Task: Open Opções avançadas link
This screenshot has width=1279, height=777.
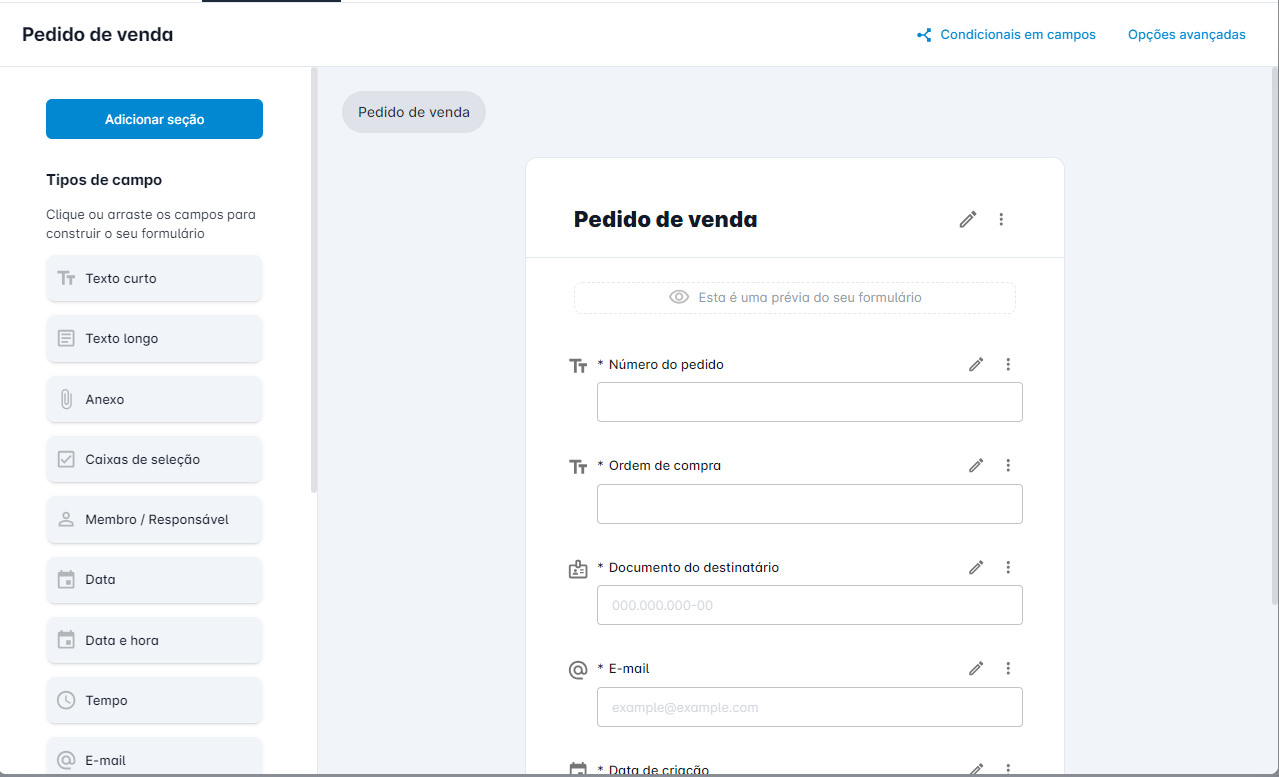Action: 1187,35
